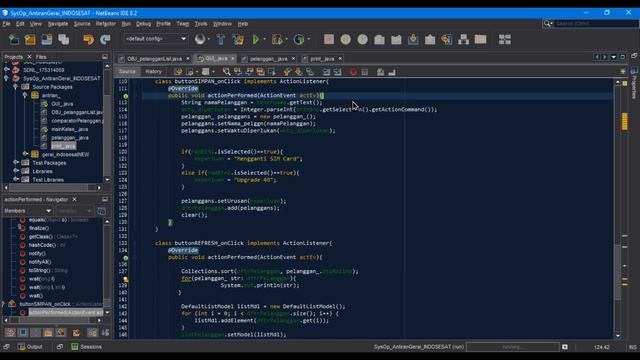Click the Debug Project toolbar icon
This screenshot has height=360, width=640.
(277, 39)
